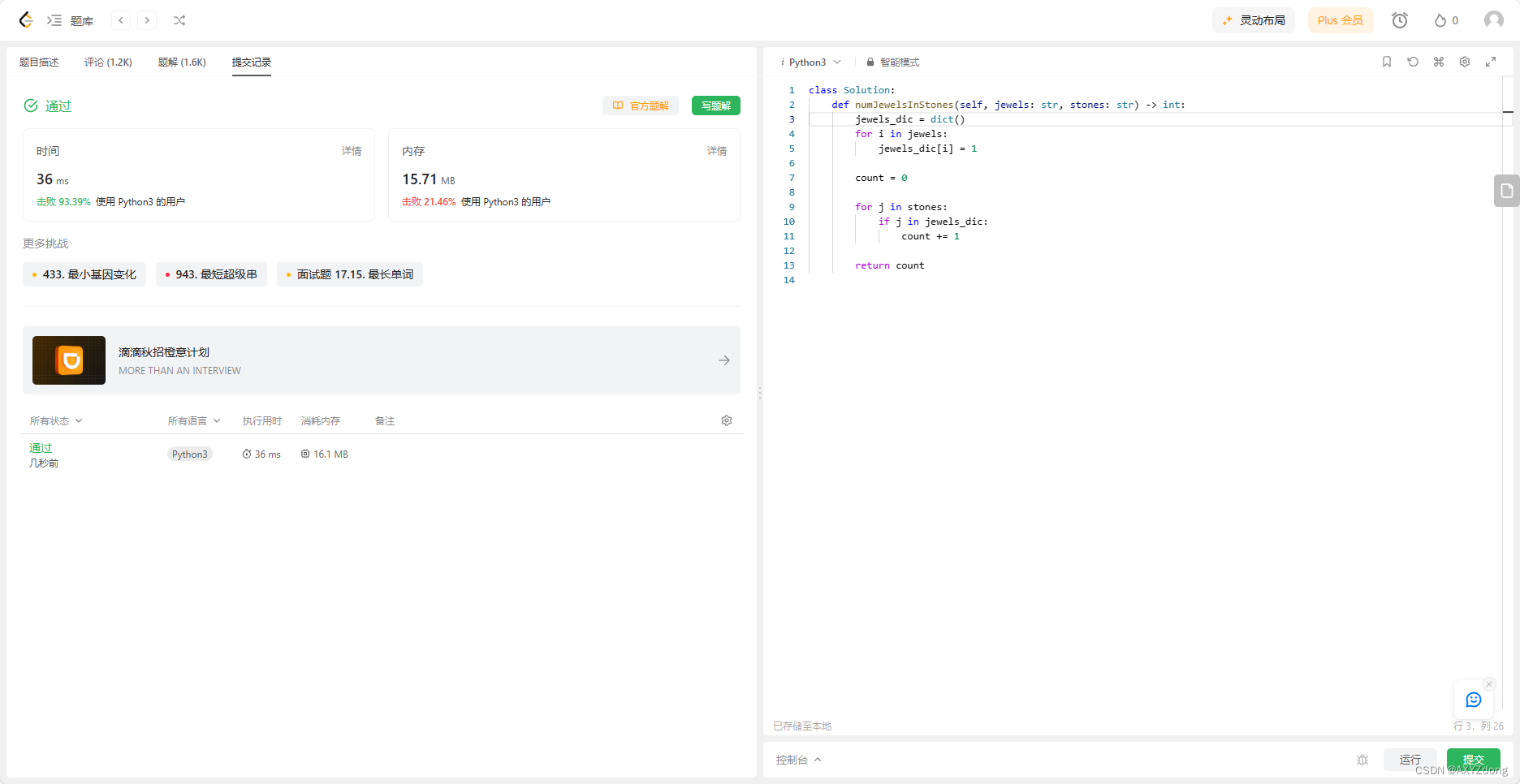Click the debug bug icon
Image resolution: width=1520 pixels, height=784 pixels.
[x=1362, y=760]
